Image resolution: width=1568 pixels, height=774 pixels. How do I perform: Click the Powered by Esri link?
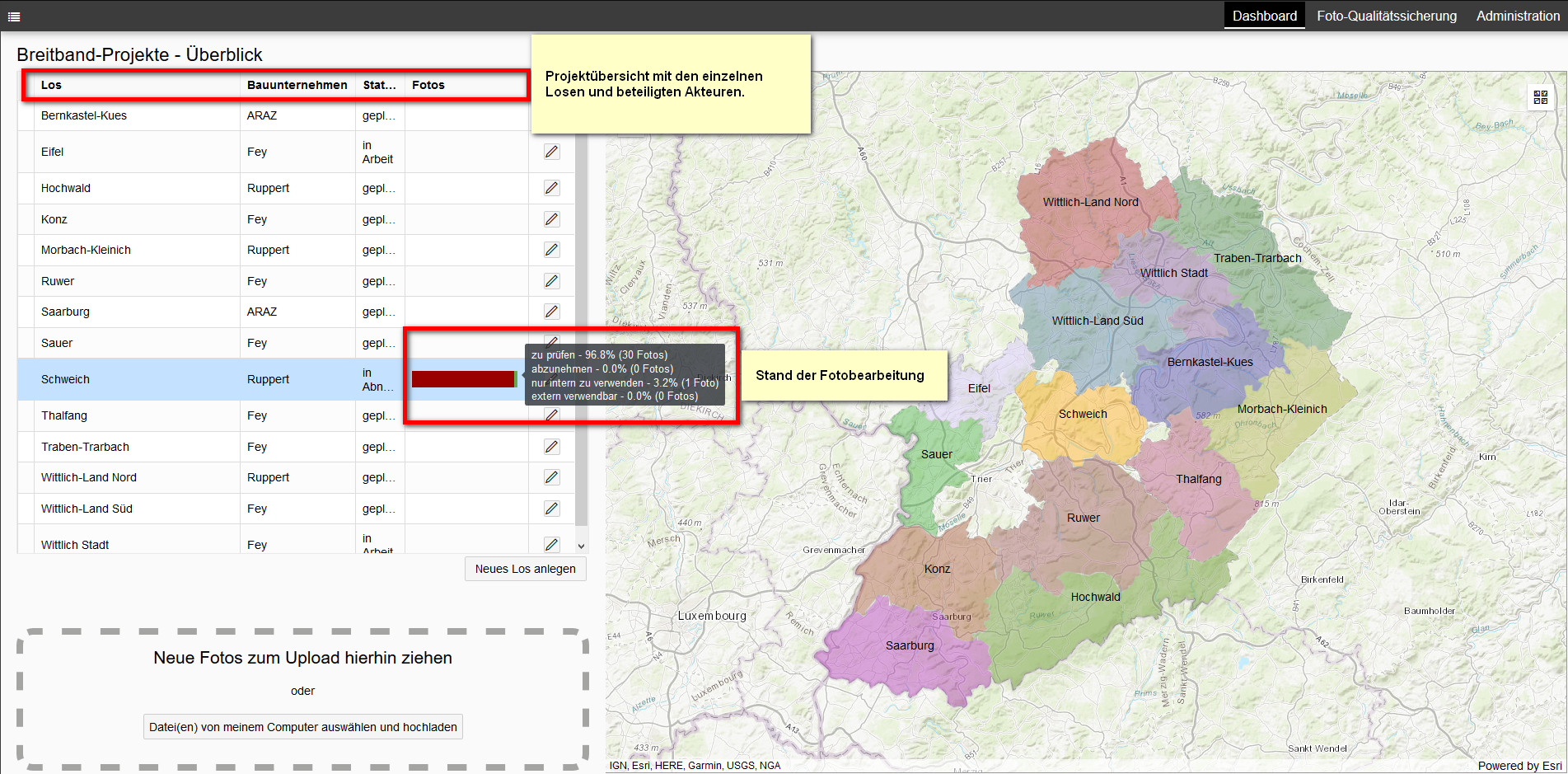[x=1519, y=766]
